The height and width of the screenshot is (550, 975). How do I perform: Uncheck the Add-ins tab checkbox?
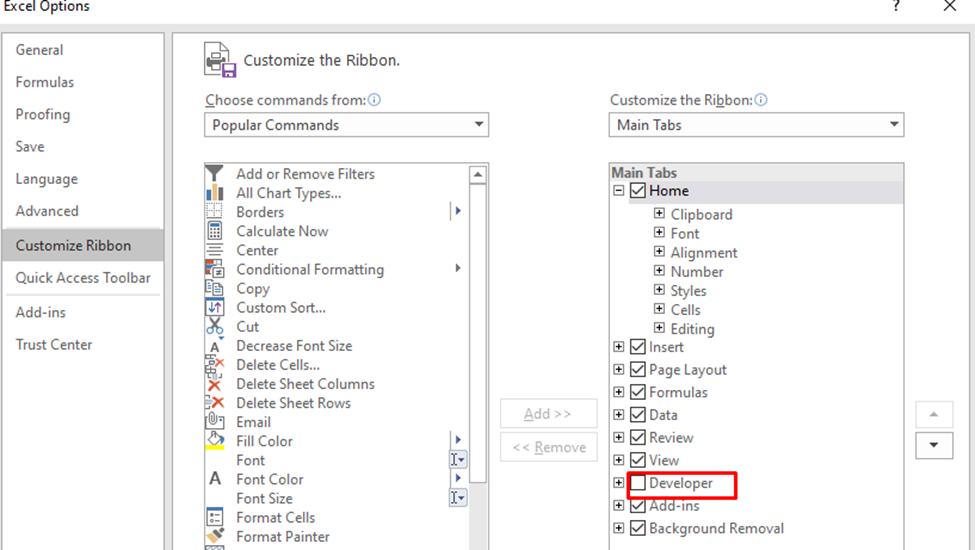pyautogui.click(x=638, y=506)
